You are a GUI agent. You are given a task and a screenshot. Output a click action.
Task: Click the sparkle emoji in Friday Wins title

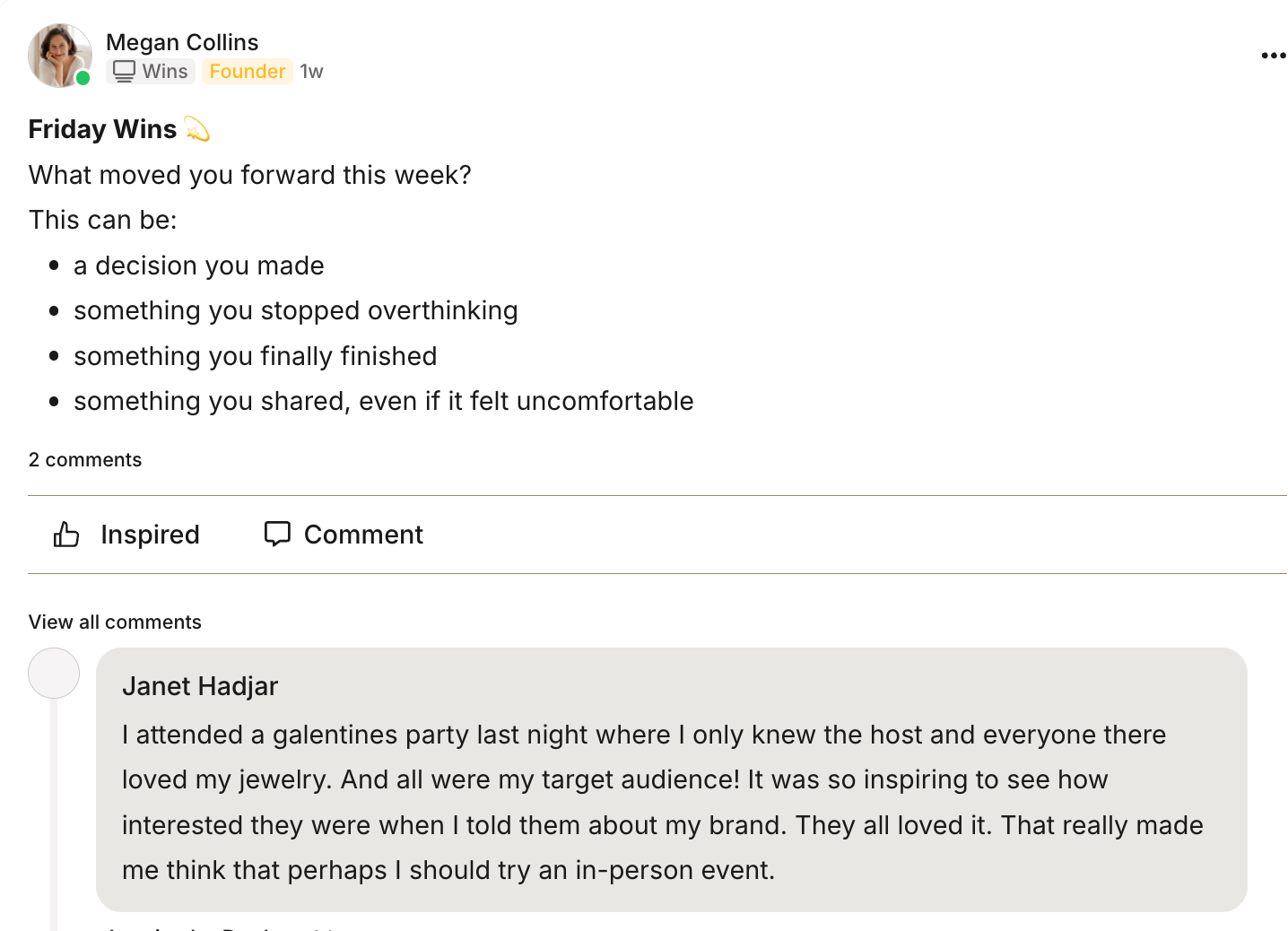pyautogui.click(x=197, y=129)
